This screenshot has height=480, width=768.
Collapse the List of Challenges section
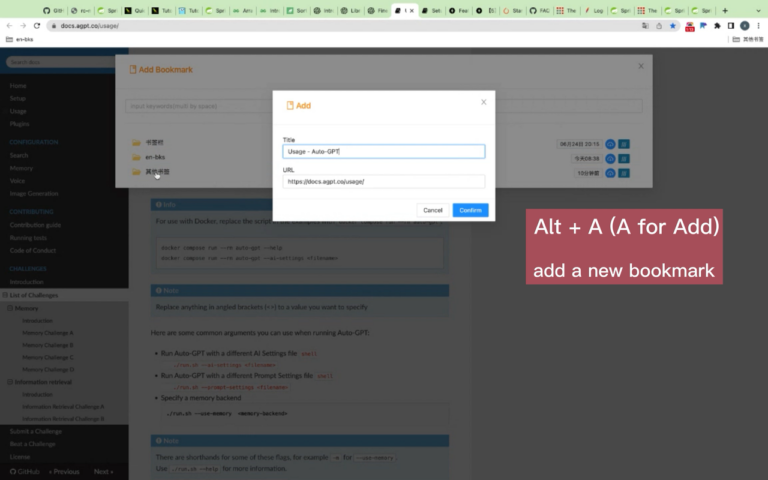pyautogui.click(x=5, y=295)
